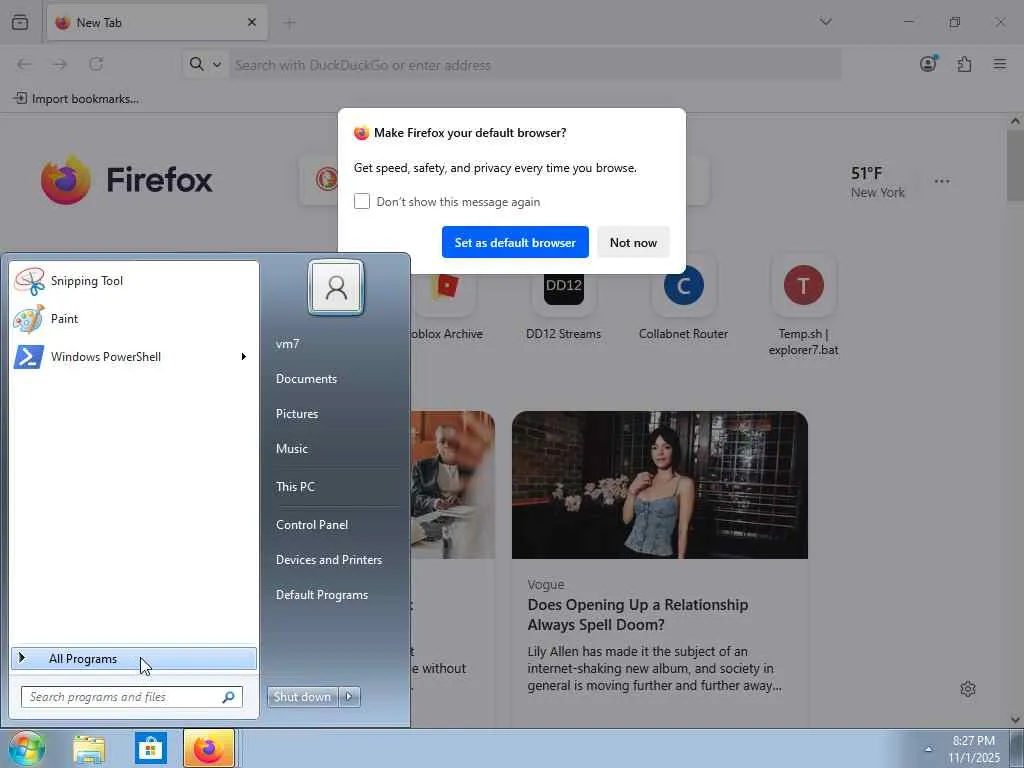Close the New Tab tab
The width and height of the screenshot is (1024, 768).
252,22
